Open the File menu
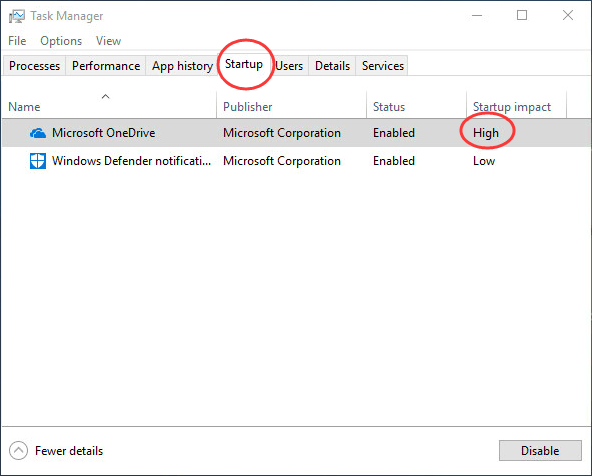This screenshot has width=592, height=476. click(17, 41)
